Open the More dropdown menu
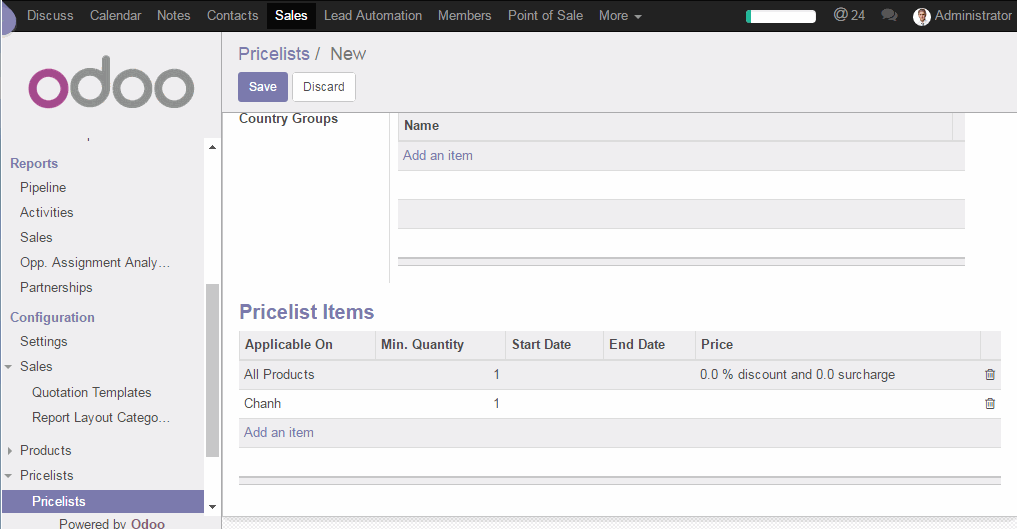Viewport: 1017px width, 529px height. [x=619, y=15]
